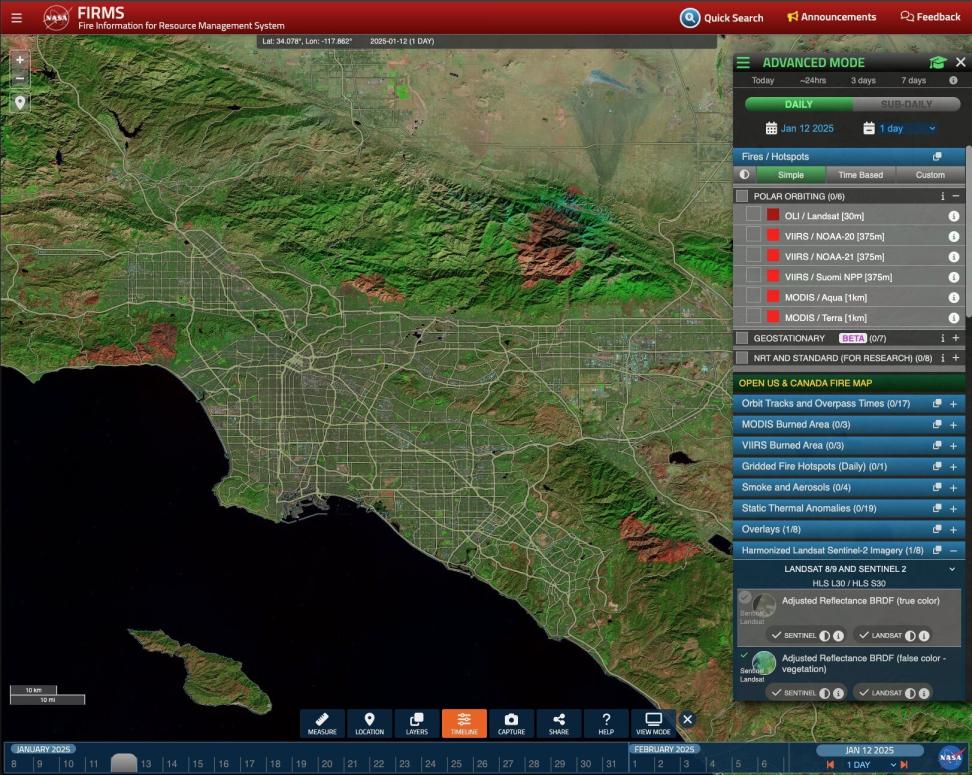Open the SHARE tool
The width and height of the screenshot is (972, 775).
point(559,724)
